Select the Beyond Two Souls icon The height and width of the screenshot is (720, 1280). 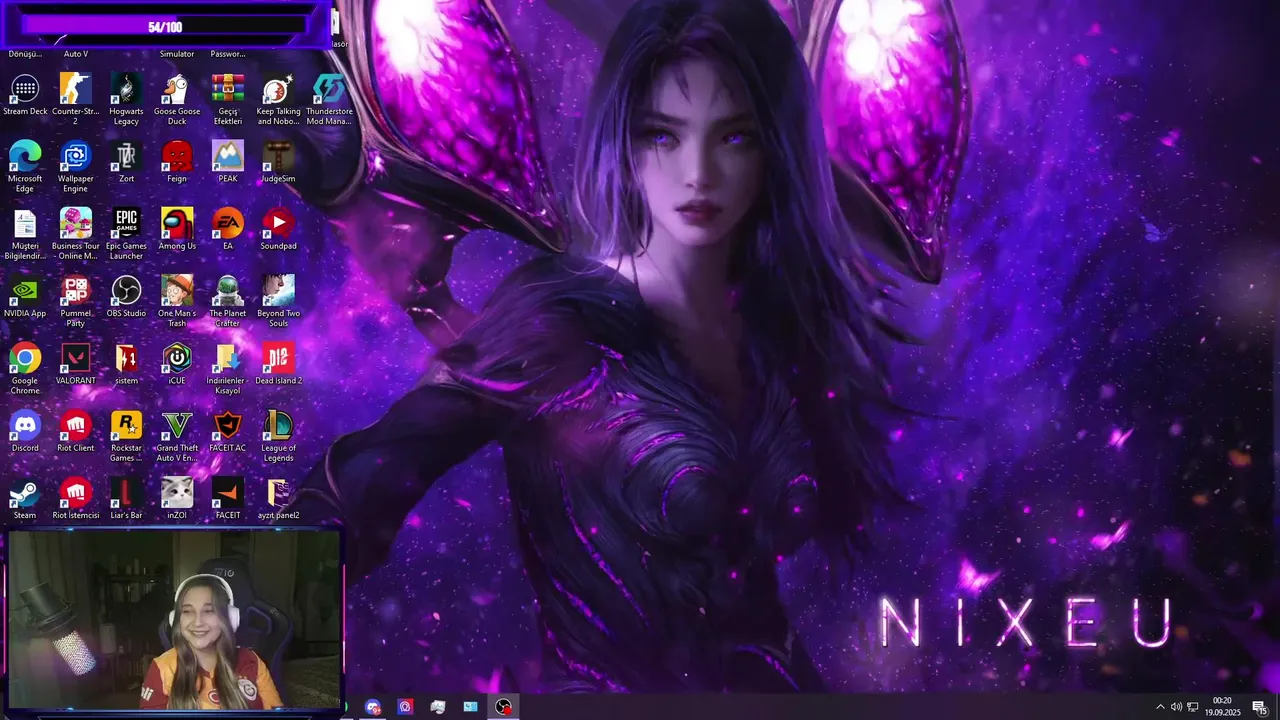coord(278,300)
